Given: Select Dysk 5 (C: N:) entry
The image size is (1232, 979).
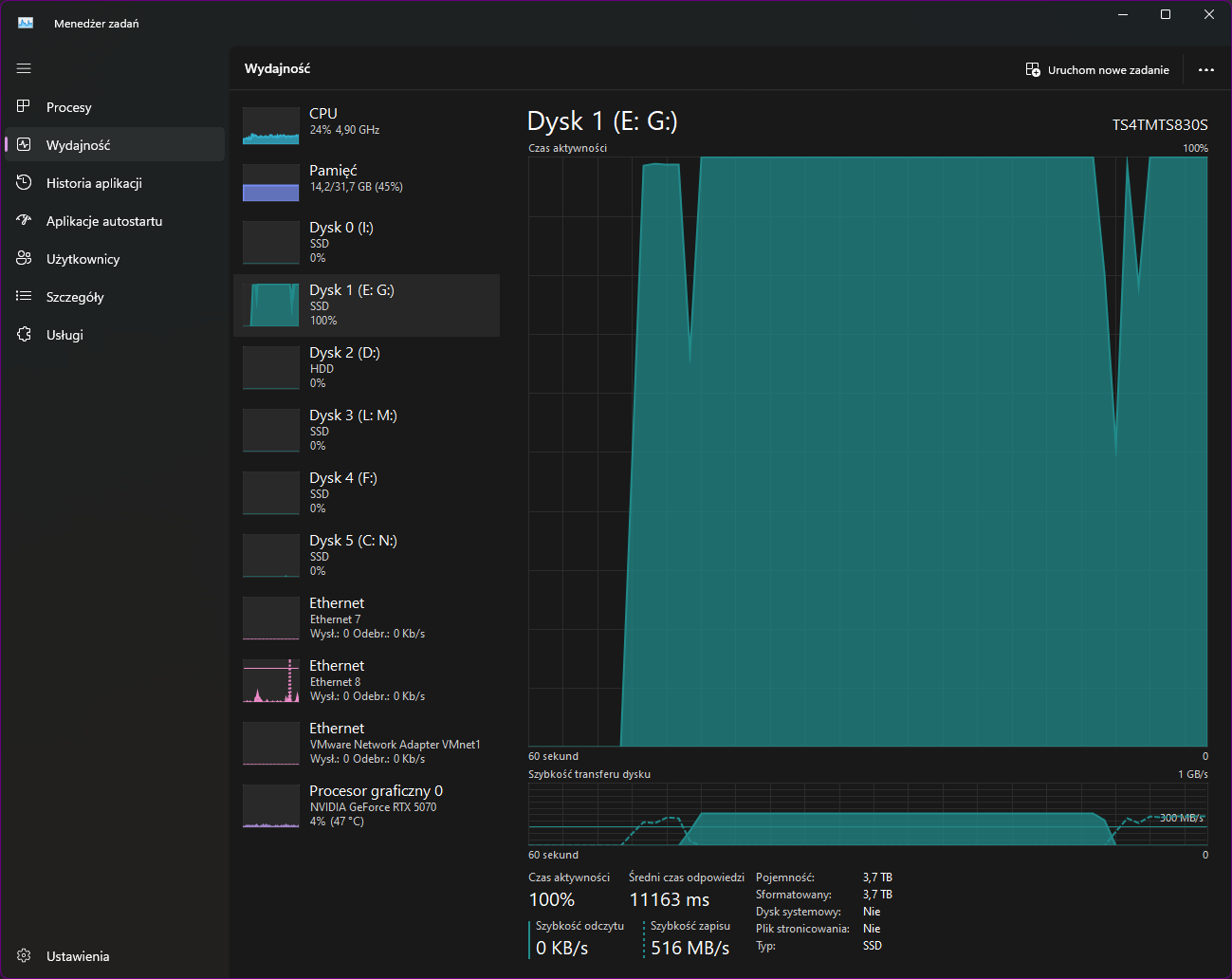Looking at the screenshot, I should (x=366, y=556).
